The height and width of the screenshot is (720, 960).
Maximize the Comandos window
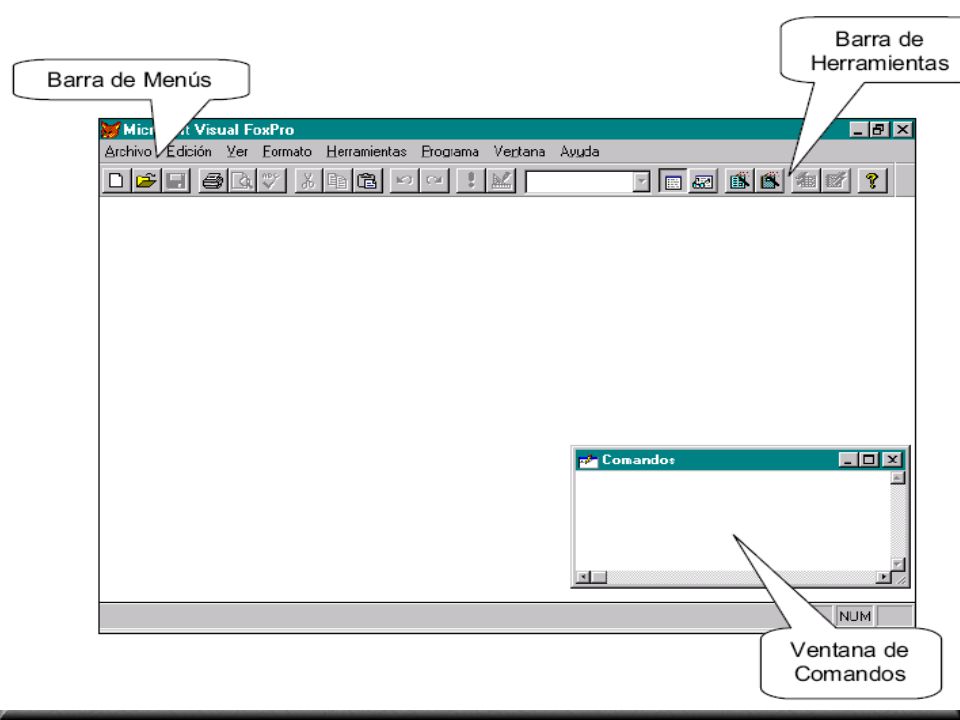pos(868,460)
